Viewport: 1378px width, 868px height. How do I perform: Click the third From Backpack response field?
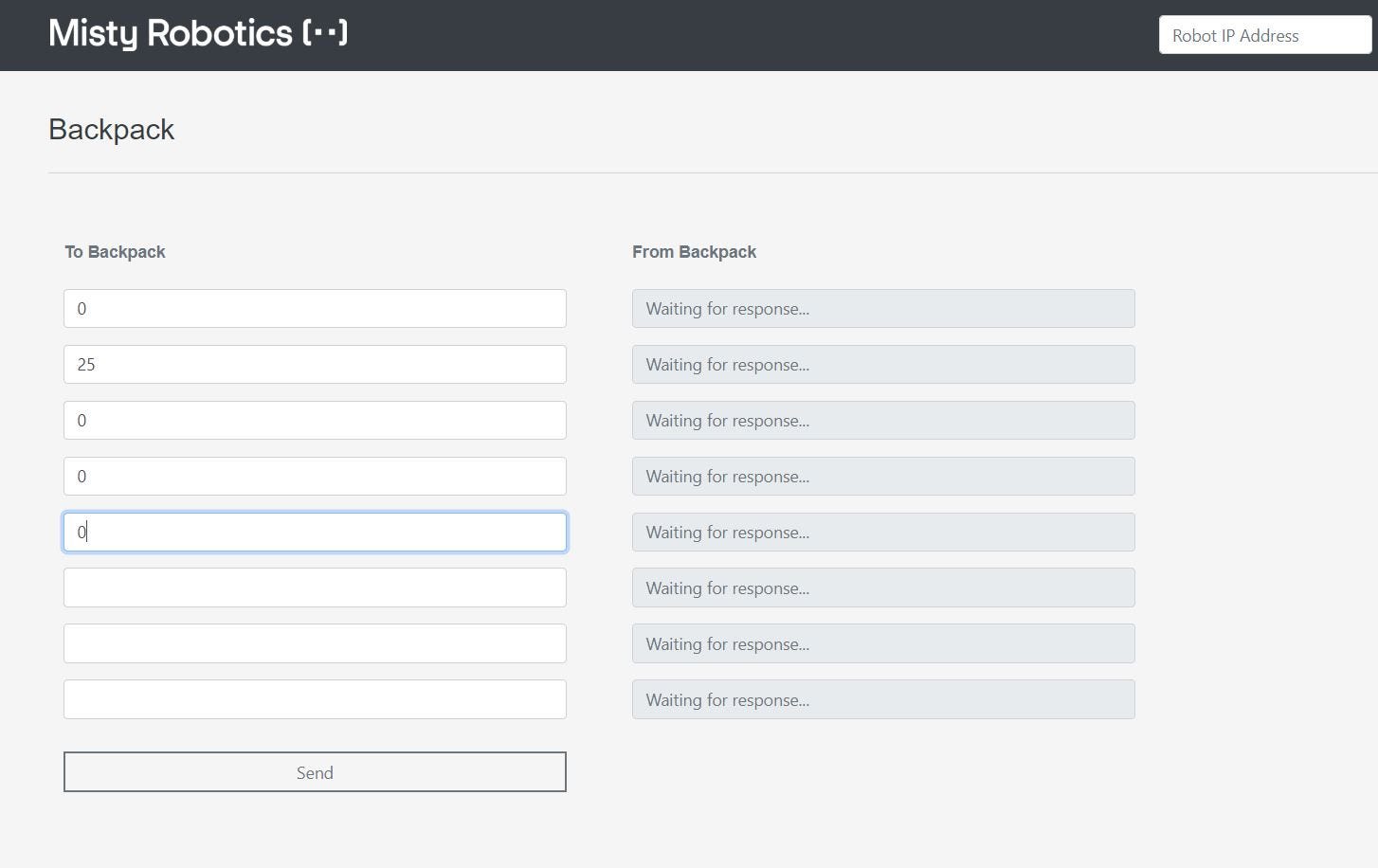883,421
